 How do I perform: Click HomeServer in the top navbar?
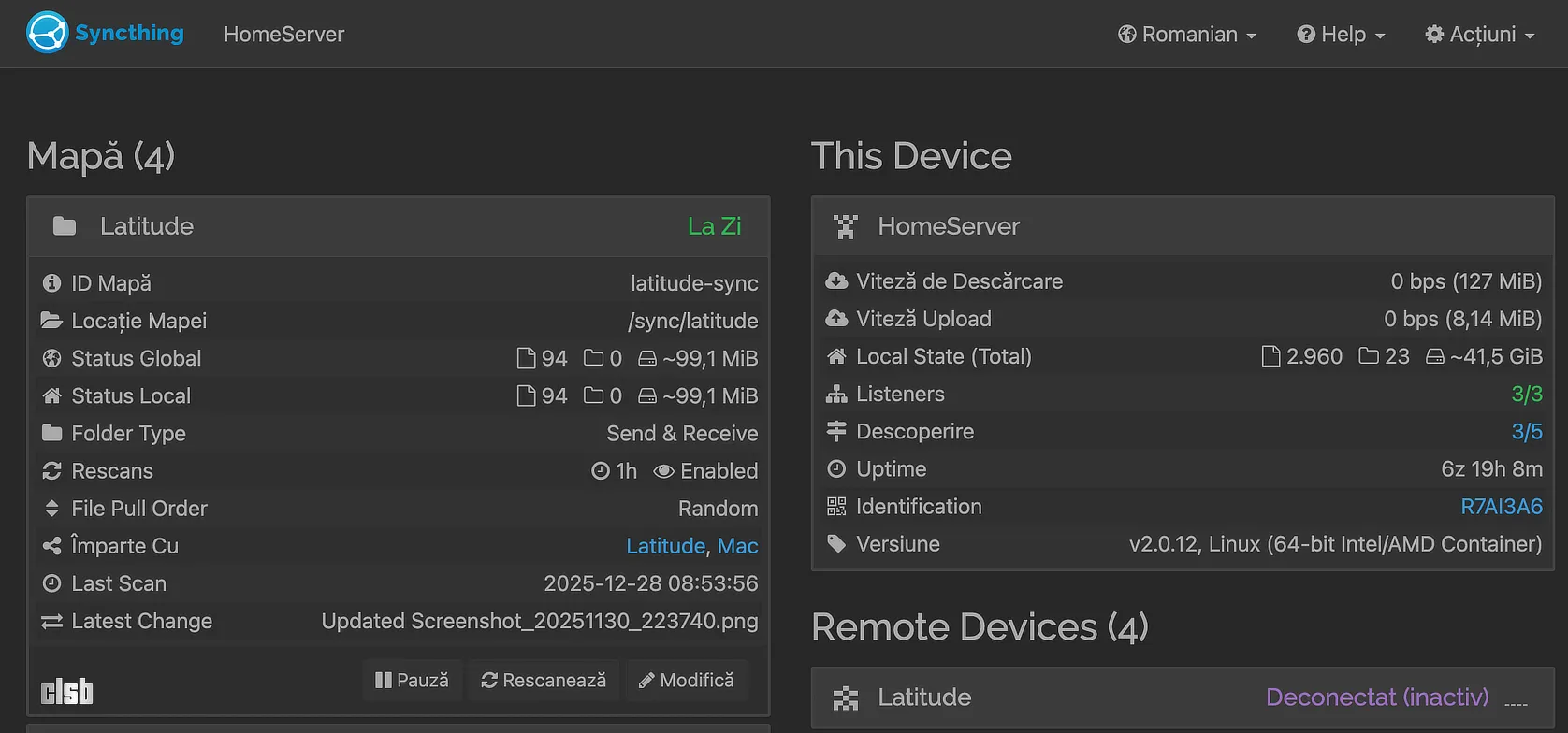(x=283, y=35)
